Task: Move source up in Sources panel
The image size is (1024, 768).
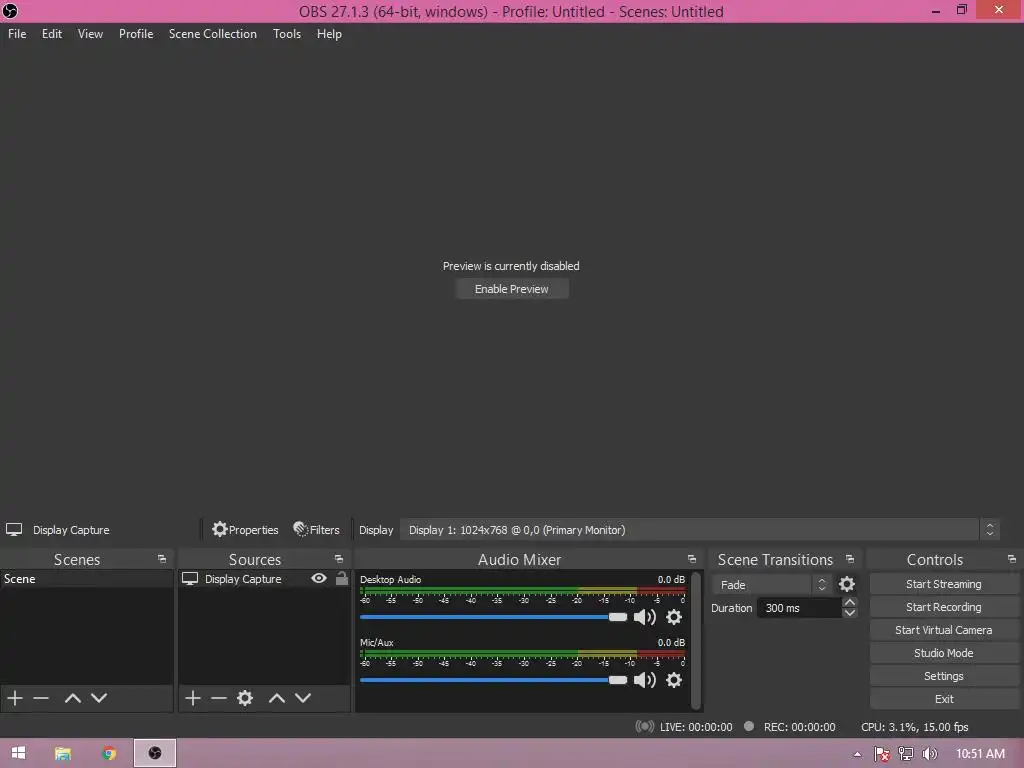Action: pos(277,698)
